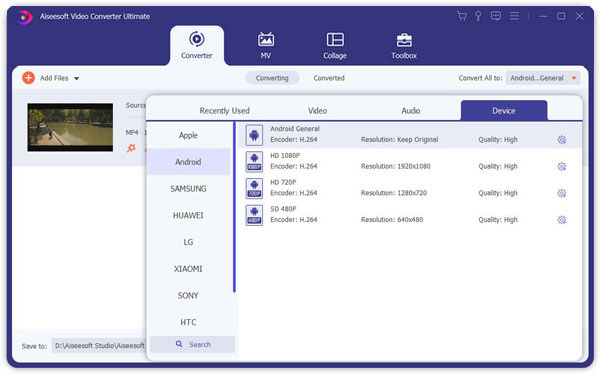Select the HD 1080P profile name

[x=285, y=155]
